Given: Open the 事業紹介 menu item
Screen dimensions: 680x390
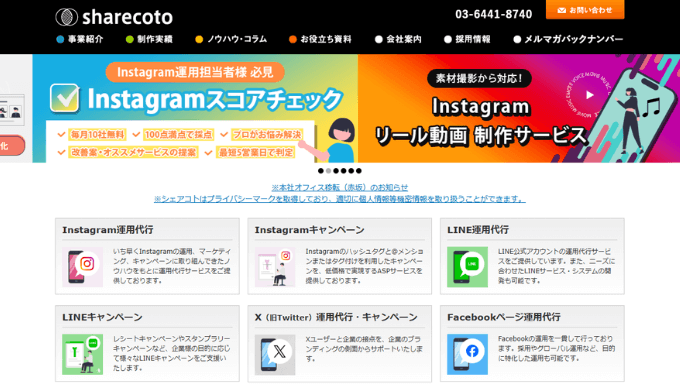Looking at the screenshot, I should [80, 39].
